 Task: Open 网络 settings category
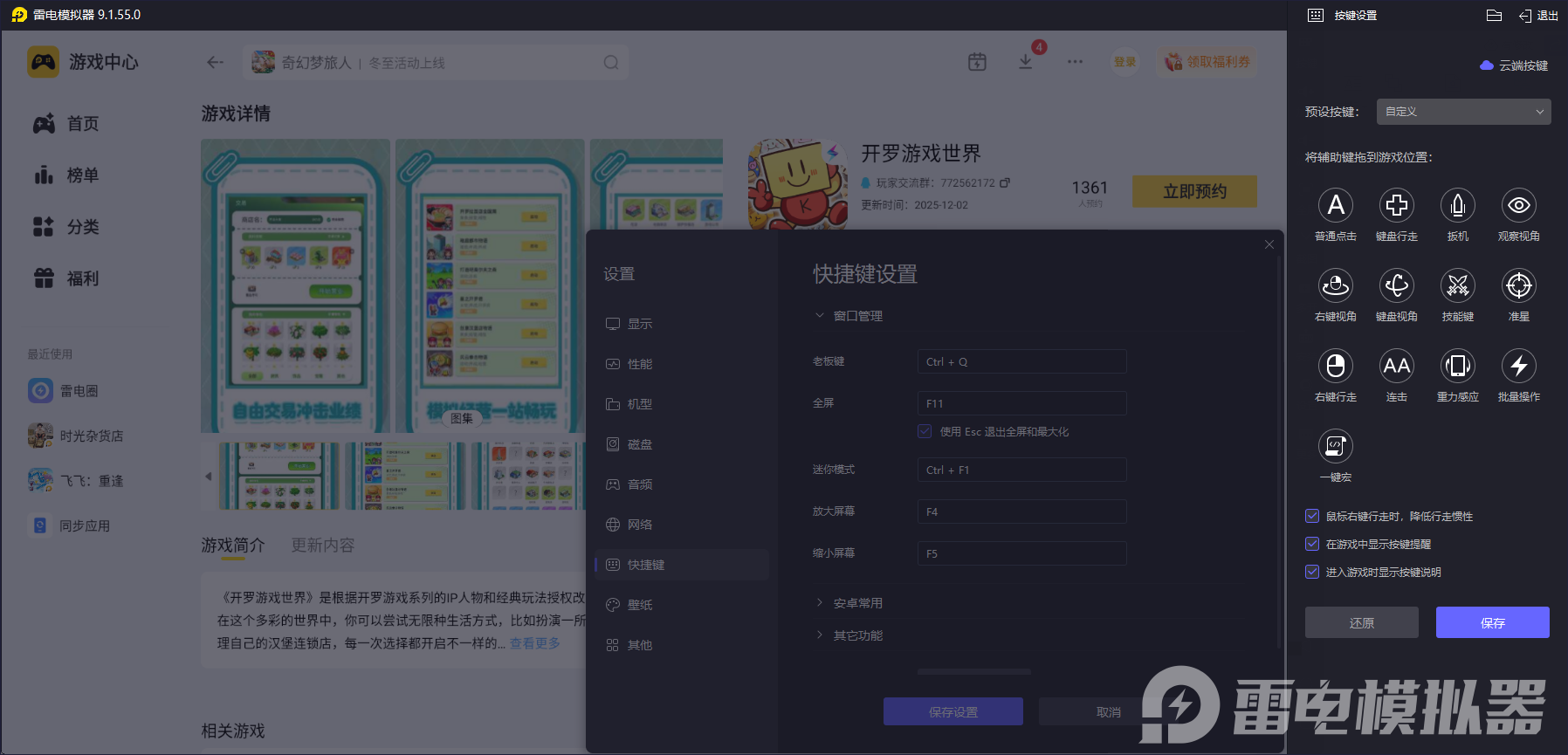coord(682,525)
